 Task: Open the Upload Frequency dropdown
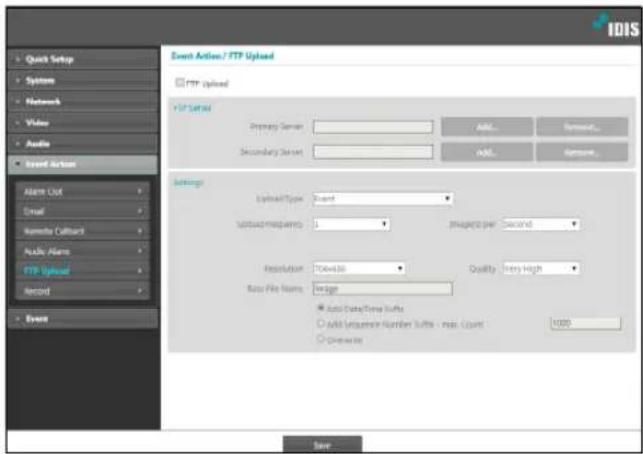(x=351, y=224)
